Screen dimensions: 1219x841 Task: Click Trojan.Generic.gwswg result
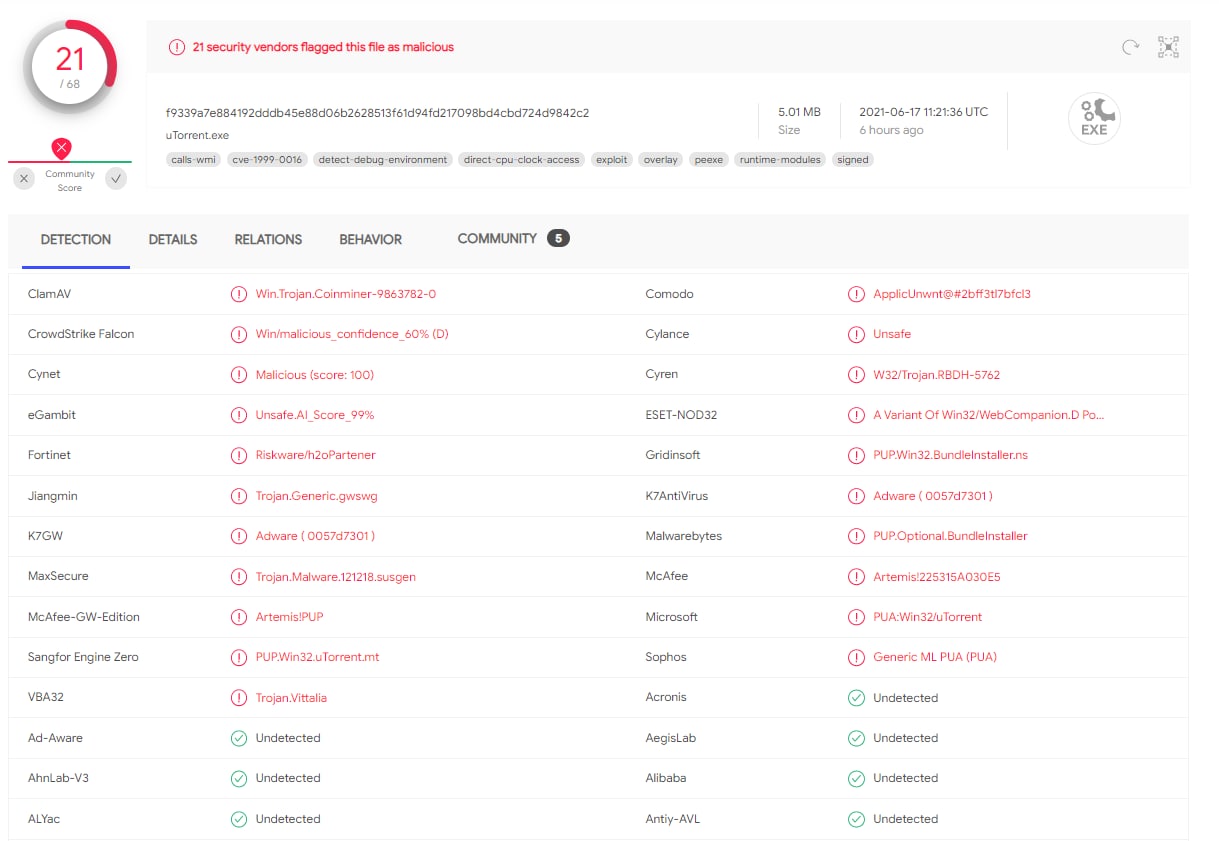[x=317, y=496]
